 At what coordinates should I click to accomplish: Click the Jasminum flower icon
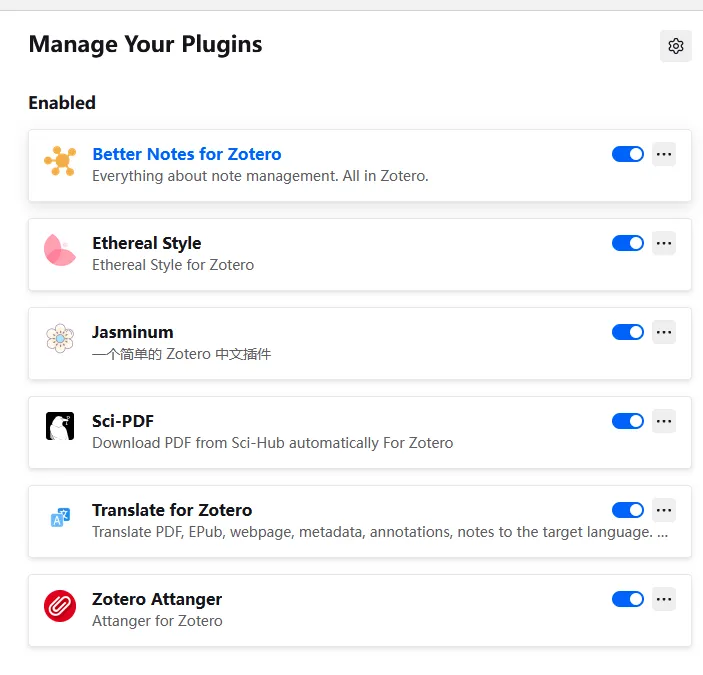coord(60,338)
